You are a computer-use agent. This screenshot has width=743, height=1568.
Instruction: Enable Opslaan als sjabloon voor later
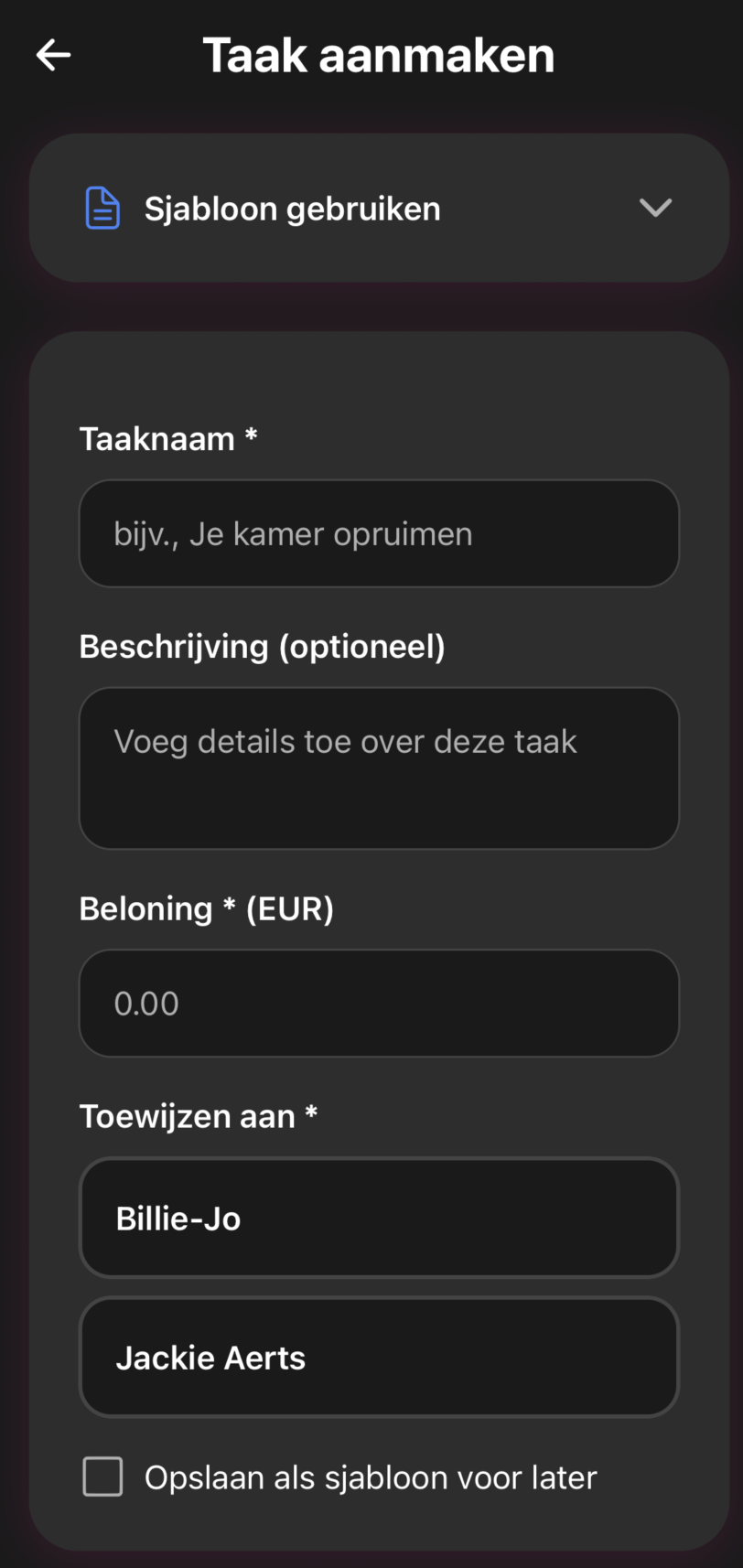pos(102,1476)
